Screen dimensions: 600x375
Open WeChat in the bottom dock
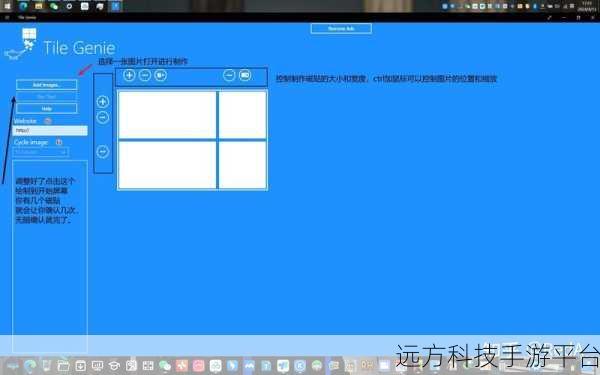click(165, 366)
